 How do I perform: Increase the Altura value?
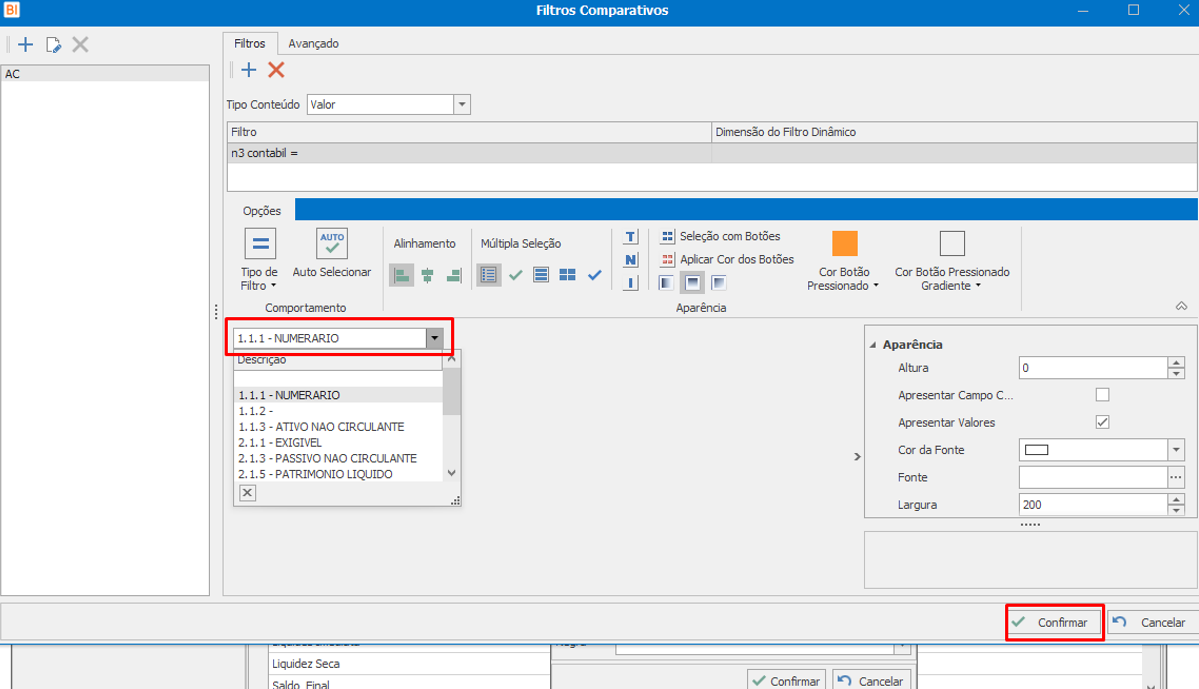1176,362
